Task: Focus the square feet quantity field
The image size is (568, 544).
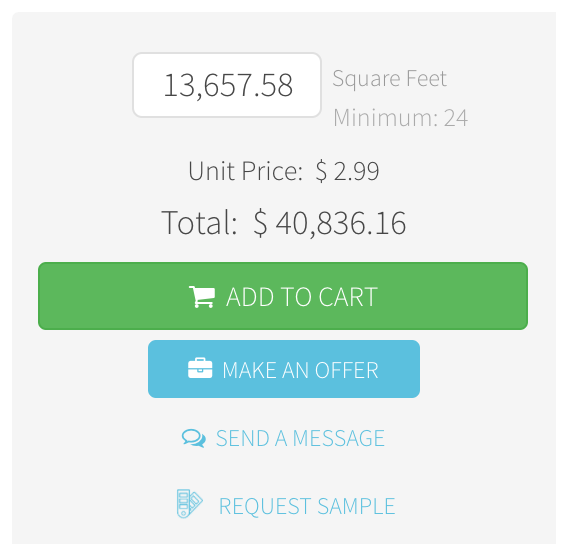Action: [x=227, y=85]
